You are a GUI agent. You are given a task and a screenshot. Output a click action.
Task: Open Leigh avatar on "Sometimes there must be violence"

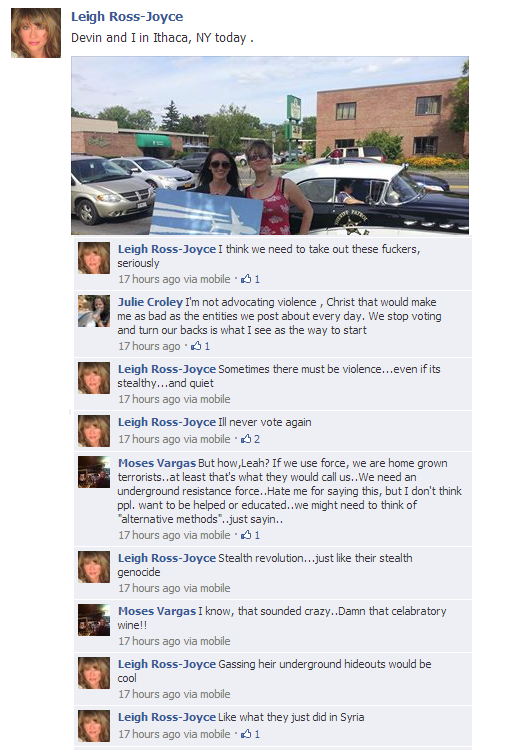94,378
